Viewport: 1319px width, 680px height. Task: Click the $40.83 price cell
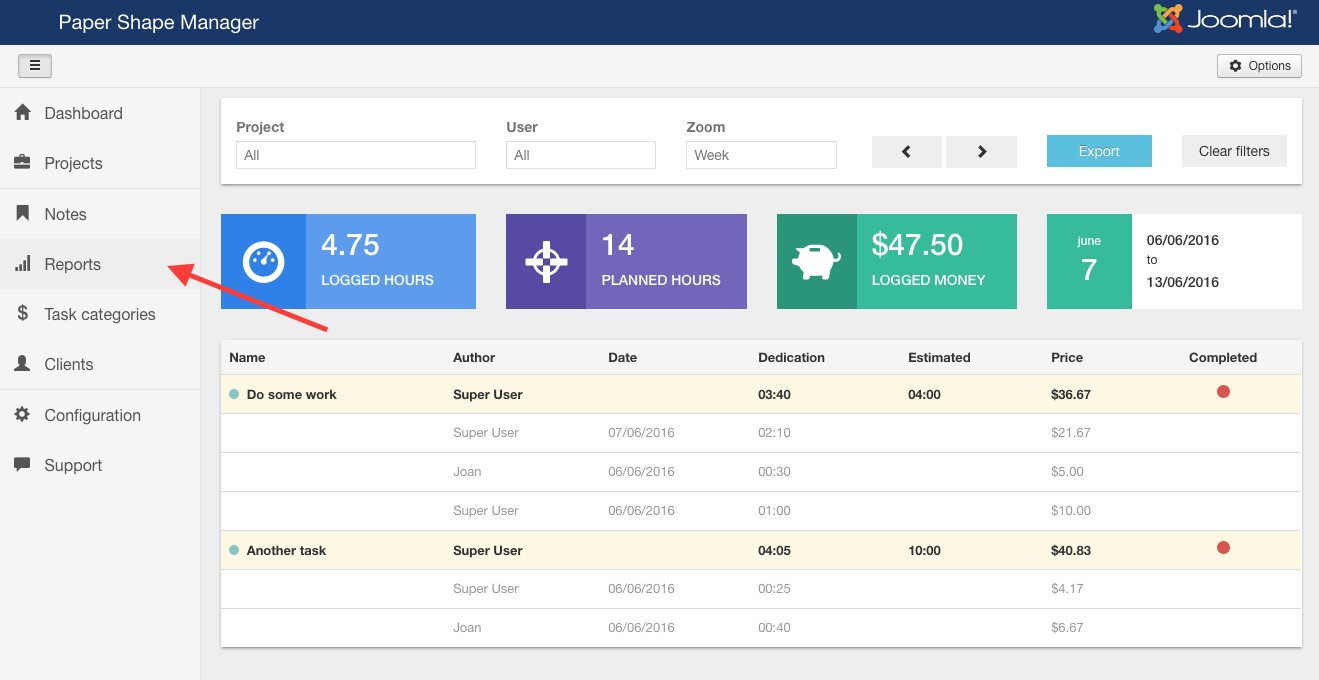[1071, 550]
